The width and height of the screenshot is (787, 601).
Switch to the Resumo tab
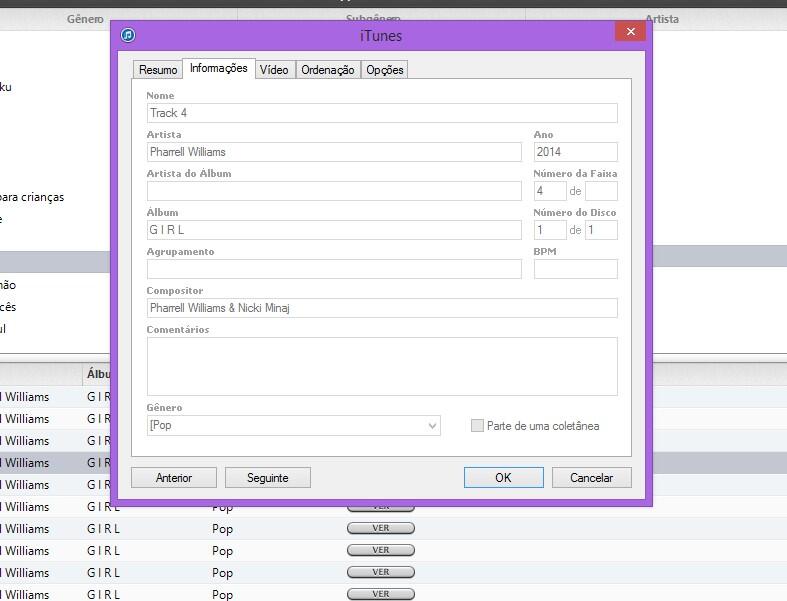pos(158,70)
